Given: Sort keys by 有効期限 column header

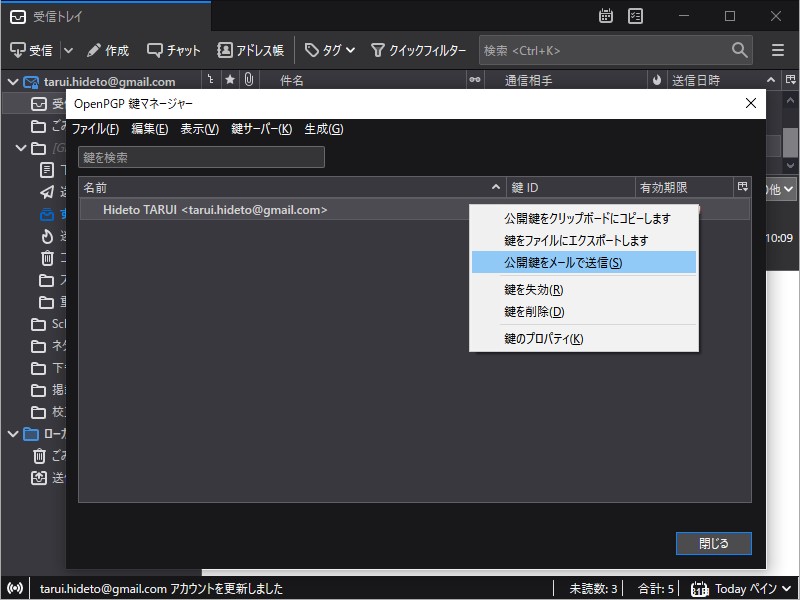Looking at the screenshot, I should [684, 188].
